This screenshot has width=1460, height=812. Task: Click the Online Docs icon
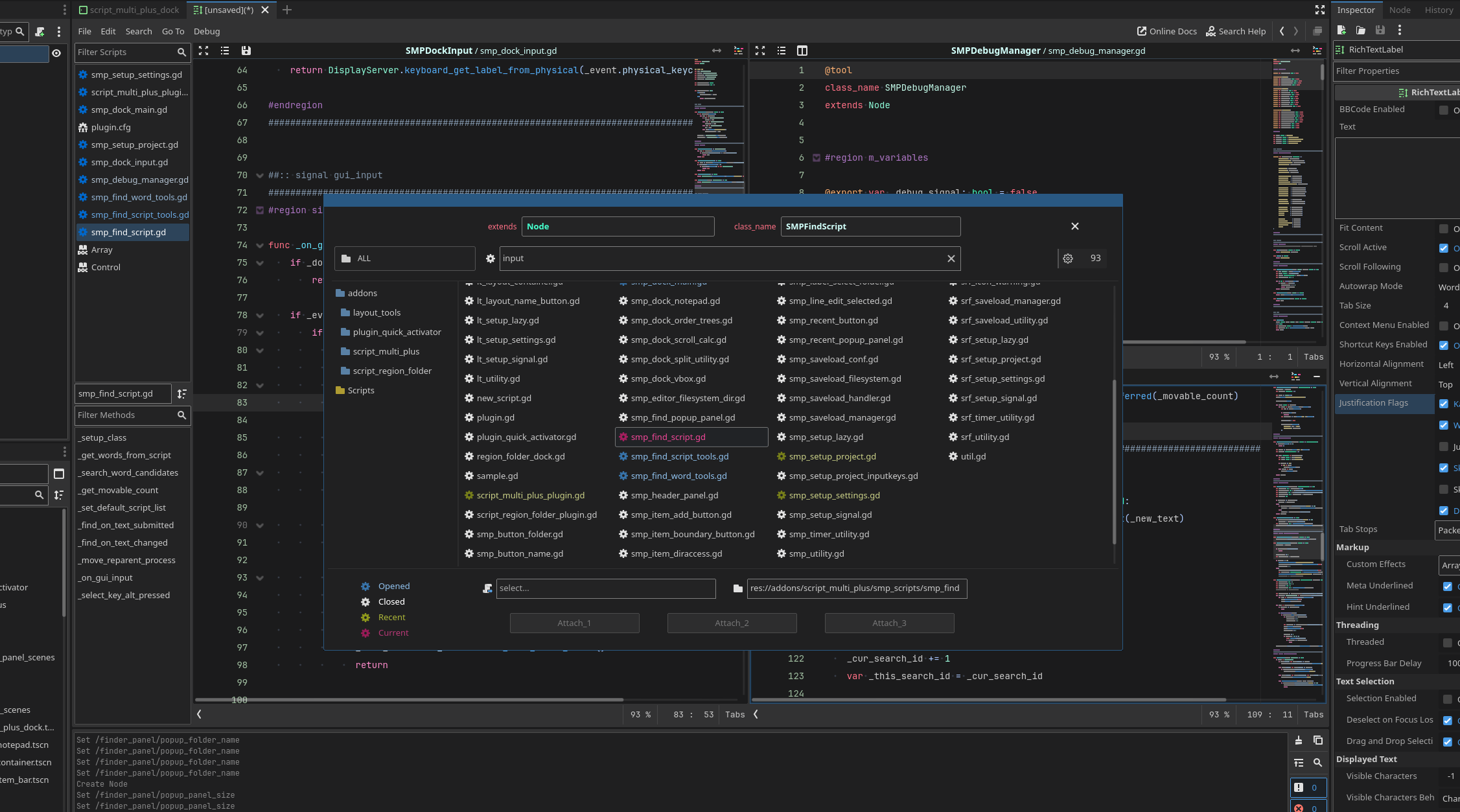coord(1141,31)
